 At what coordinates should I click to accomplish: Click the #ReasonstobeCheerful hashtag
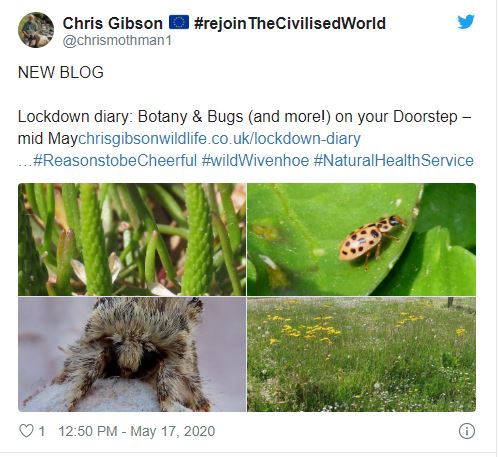pos(115,160)
